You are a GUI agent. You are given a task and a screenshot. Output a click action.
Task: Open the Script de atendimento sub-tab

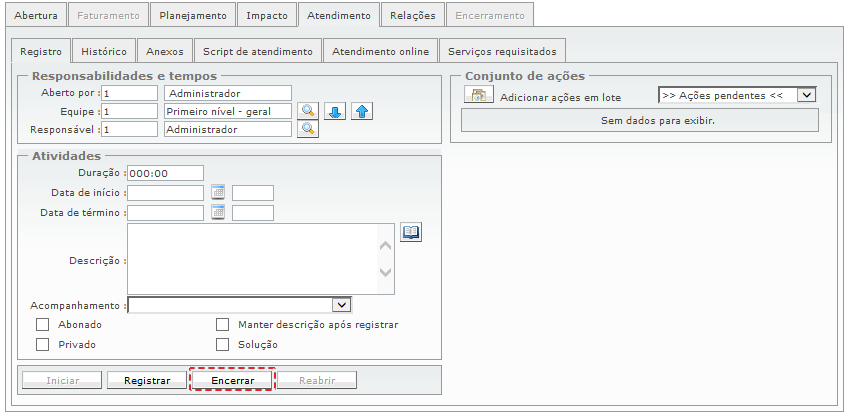click(x=258, y=51)
